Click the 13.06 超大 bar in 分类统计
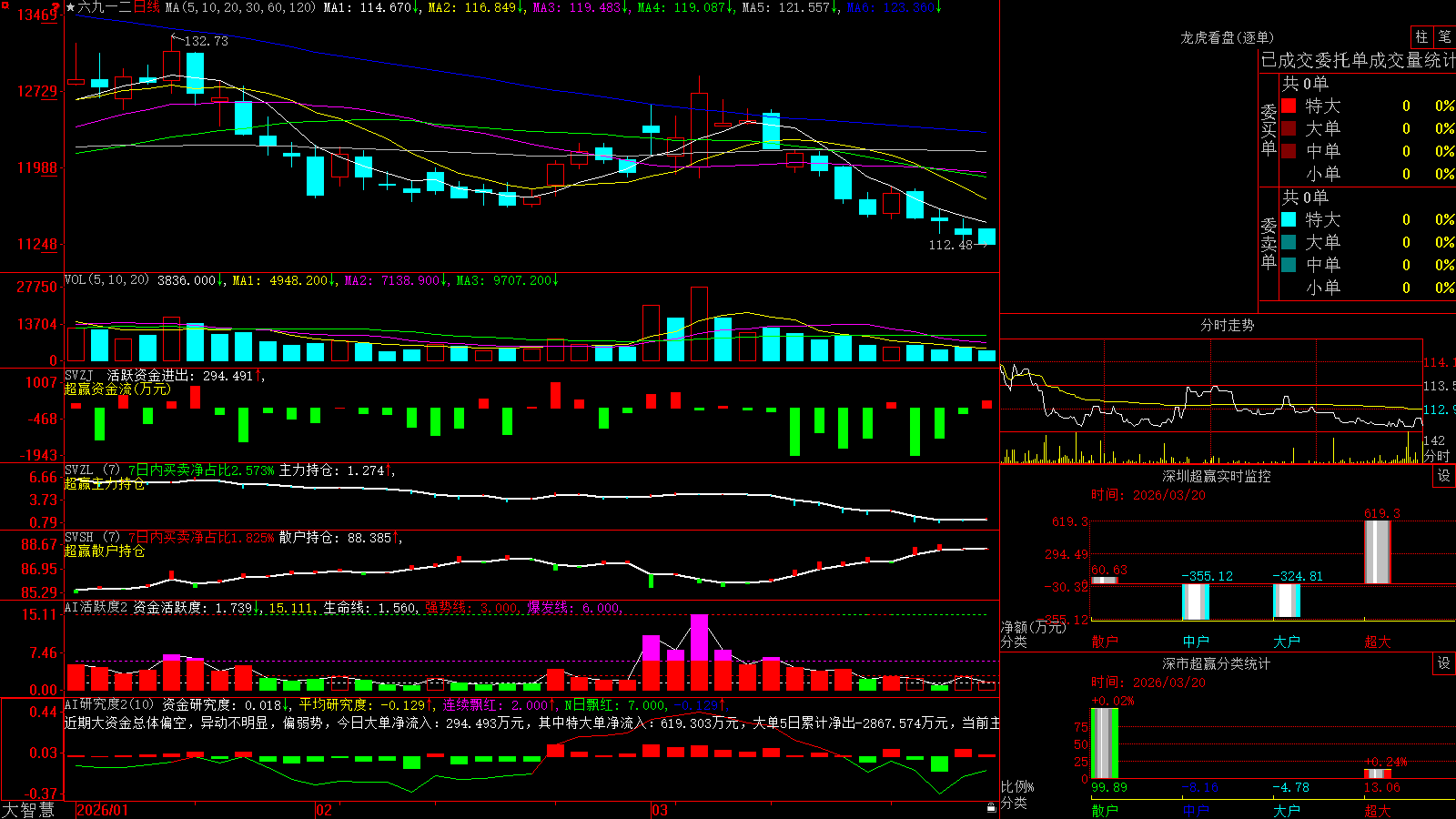The width and height of the screenshot is (1456, 819). (x=1378, y=774)
